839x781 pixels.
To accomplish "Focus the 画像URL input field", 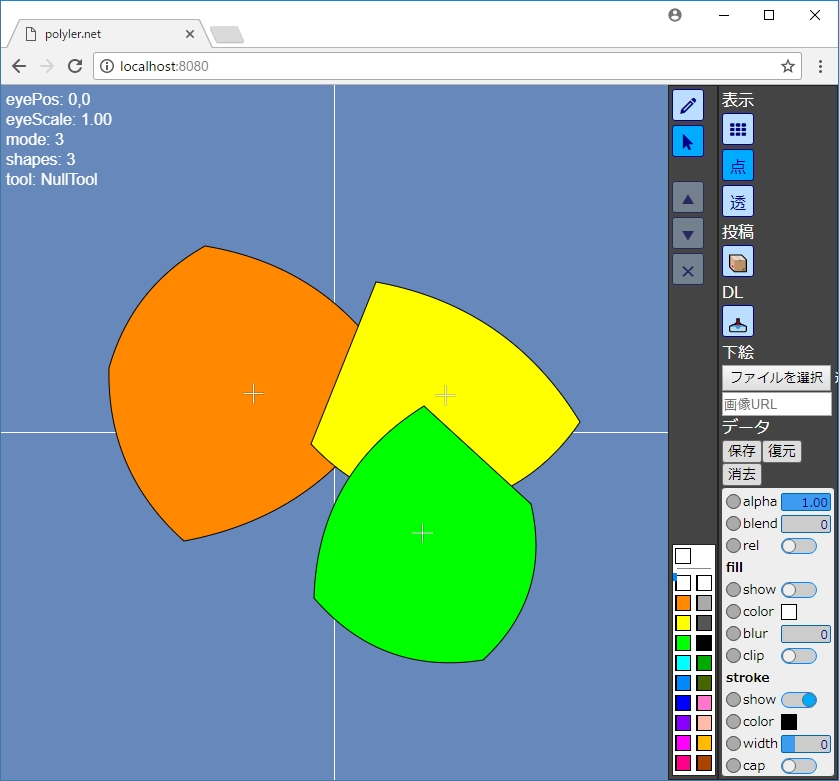I will point(776,404).
